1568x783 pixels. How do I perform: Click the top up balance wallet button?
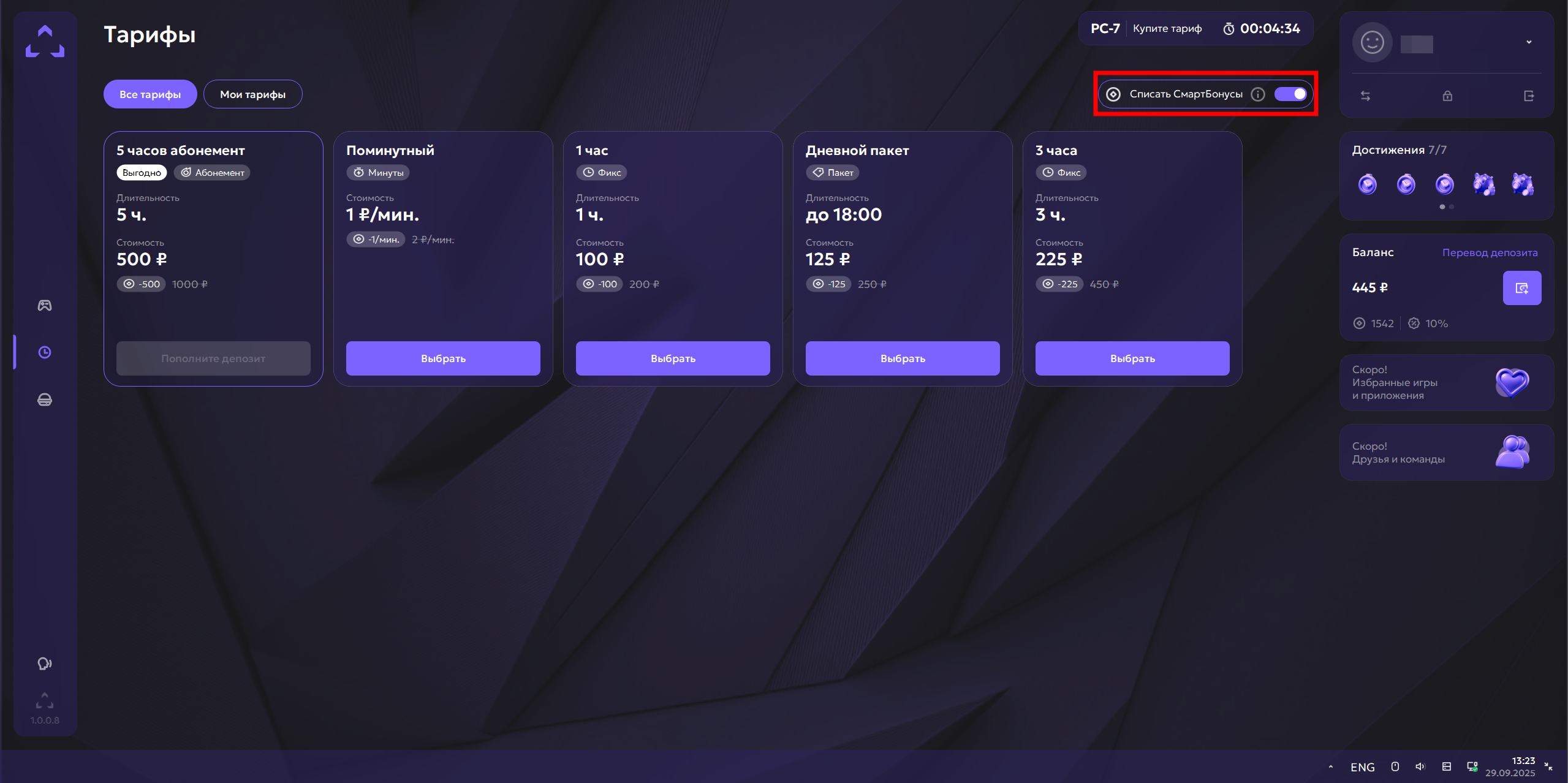pos(1522,288)
